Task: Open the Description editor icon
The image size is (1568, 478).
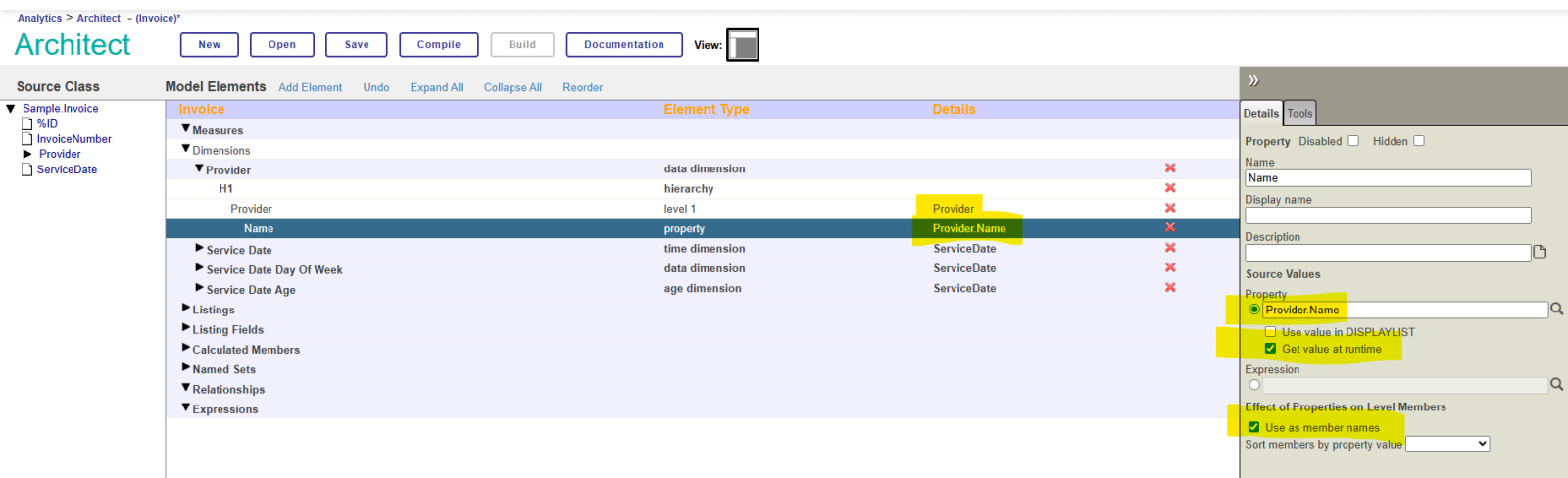Action: click(1540, 253)
